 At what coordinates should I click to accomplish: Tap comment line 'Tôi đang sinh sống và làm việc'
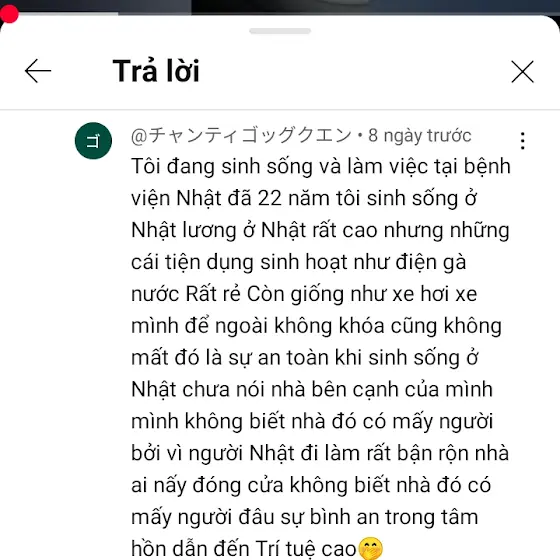(280, 167)
